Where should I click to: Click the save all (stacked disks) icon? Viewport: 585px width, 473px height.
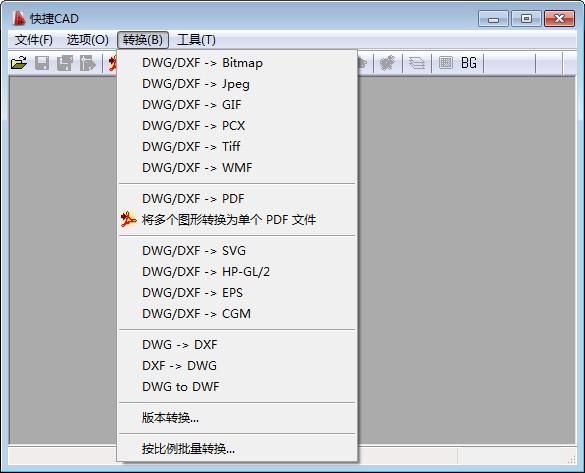point(65,63)
